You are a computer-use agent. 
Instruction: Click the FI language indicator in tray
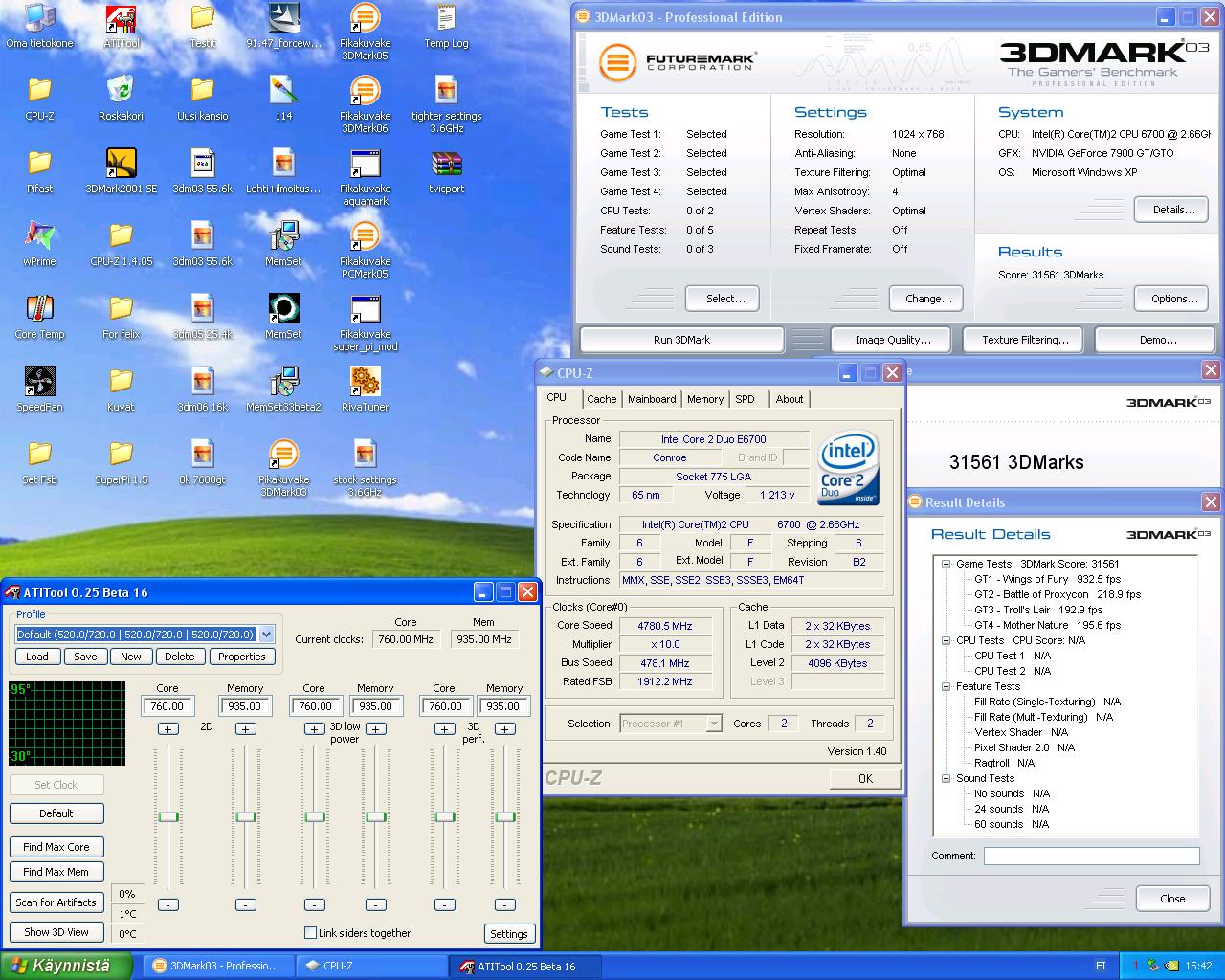[x=1101, y=966]
